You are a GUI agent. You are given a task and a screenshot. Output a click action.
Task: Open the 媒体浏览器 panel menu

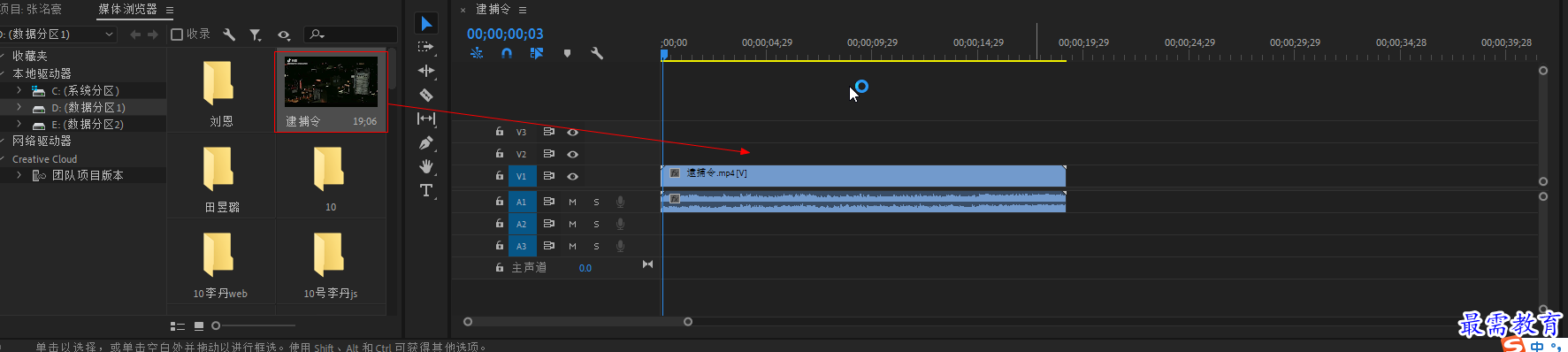(x=170, y=10)
